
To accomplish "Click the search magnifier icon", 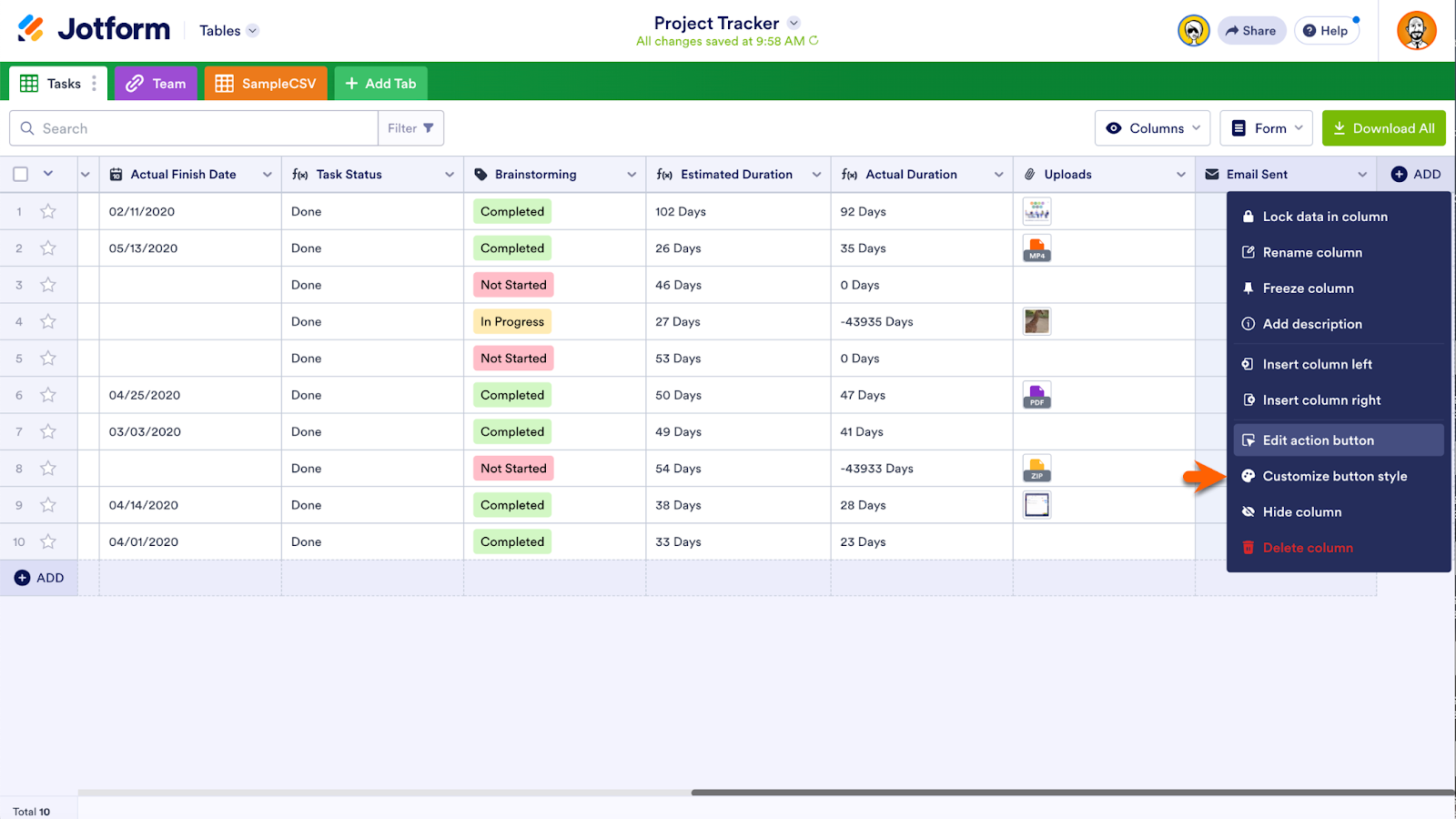I will 27,128.
